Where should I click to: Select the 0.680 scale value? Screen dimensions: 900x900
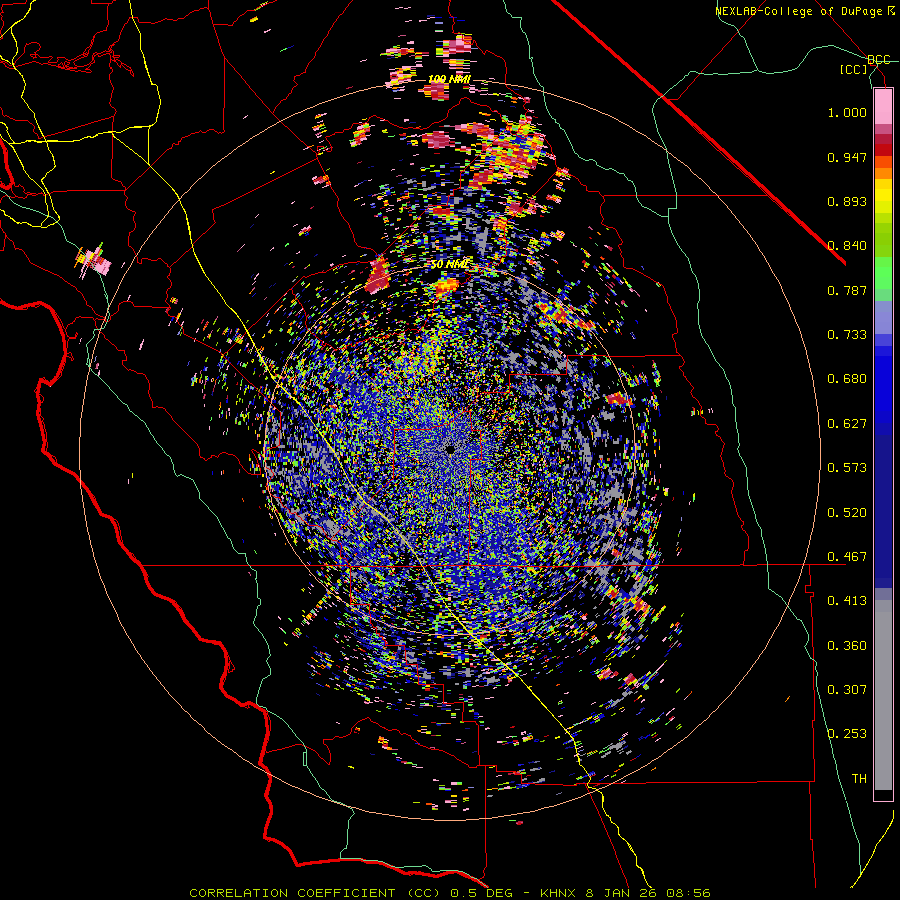(847, 379)
